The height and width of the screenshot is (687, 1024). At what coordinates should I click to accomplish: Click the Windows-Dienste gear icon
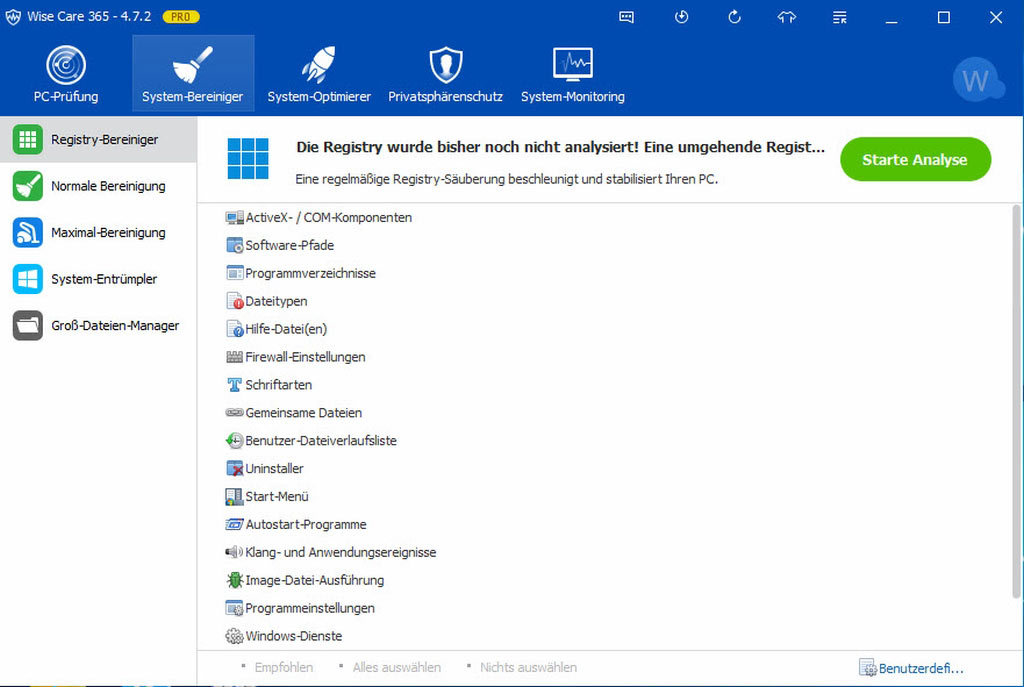tap(234, 636)
